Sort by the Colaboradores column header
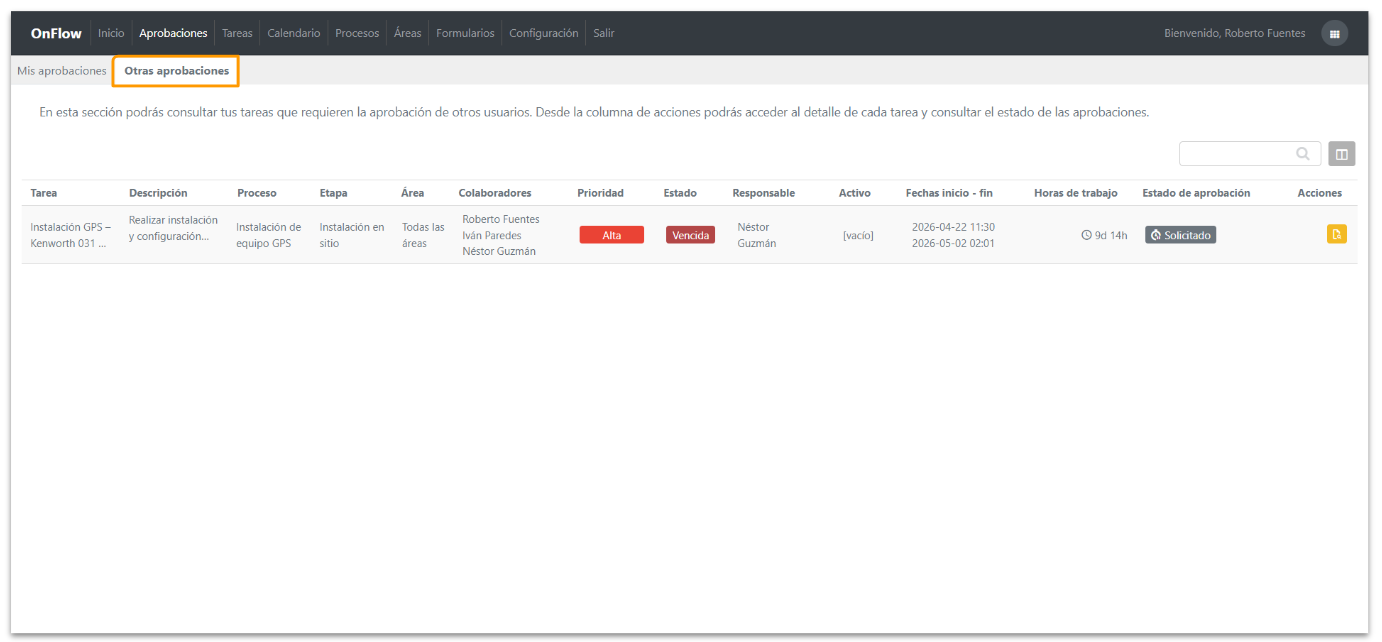 tap(495, 193)
